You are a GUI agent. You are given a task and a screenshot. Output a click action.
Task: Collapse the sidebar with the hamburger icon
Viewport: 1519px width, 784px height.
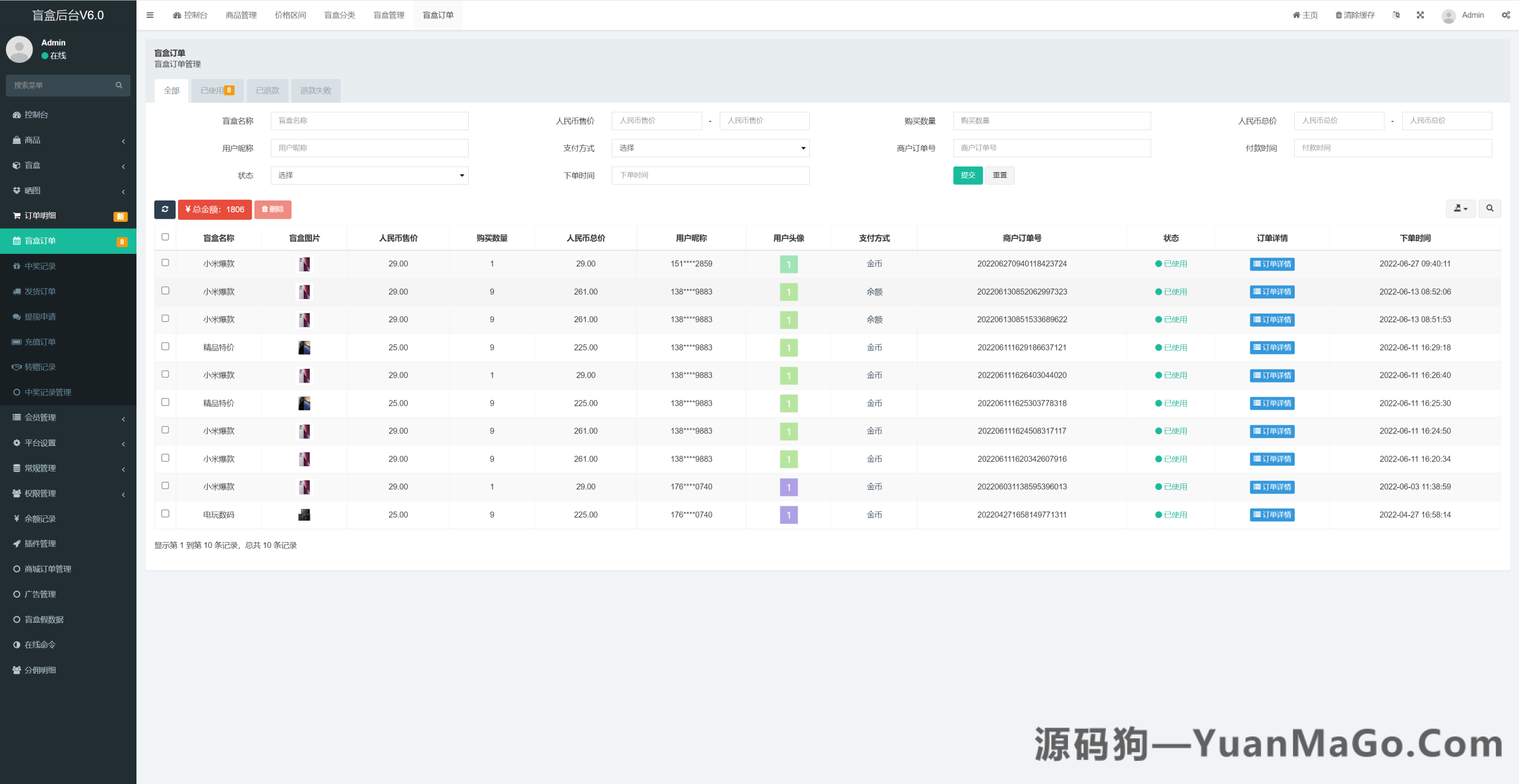(150, 15)
